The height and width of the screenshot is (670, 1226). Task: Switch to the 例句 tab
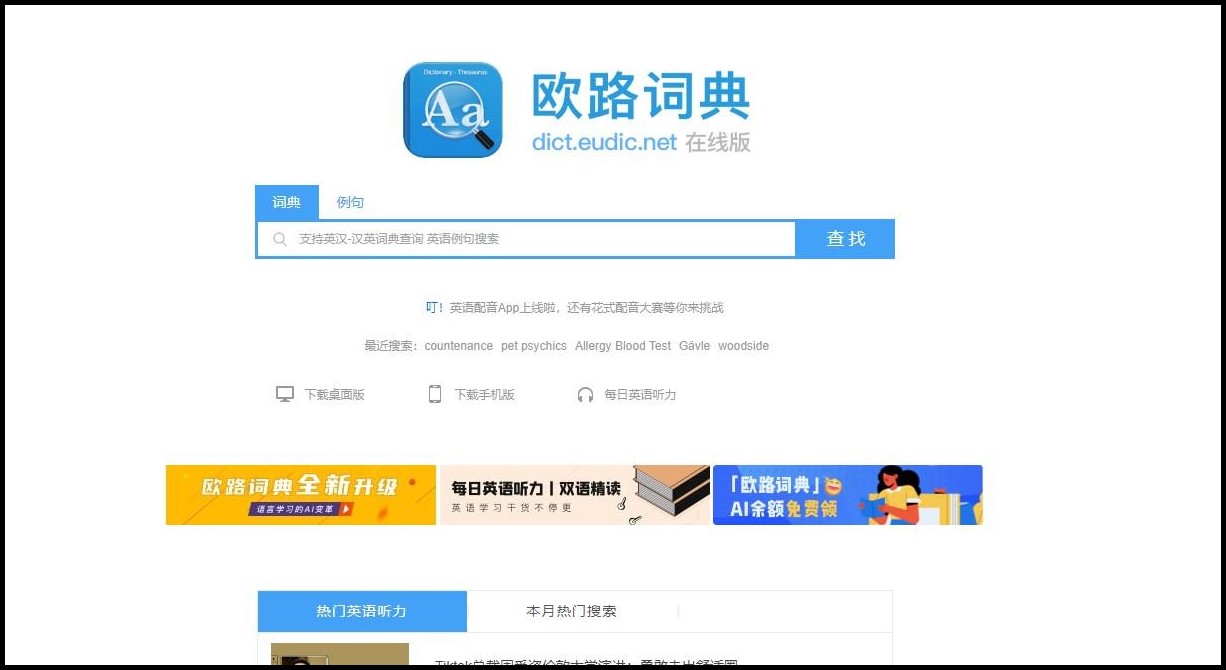(x=349, y=202)
